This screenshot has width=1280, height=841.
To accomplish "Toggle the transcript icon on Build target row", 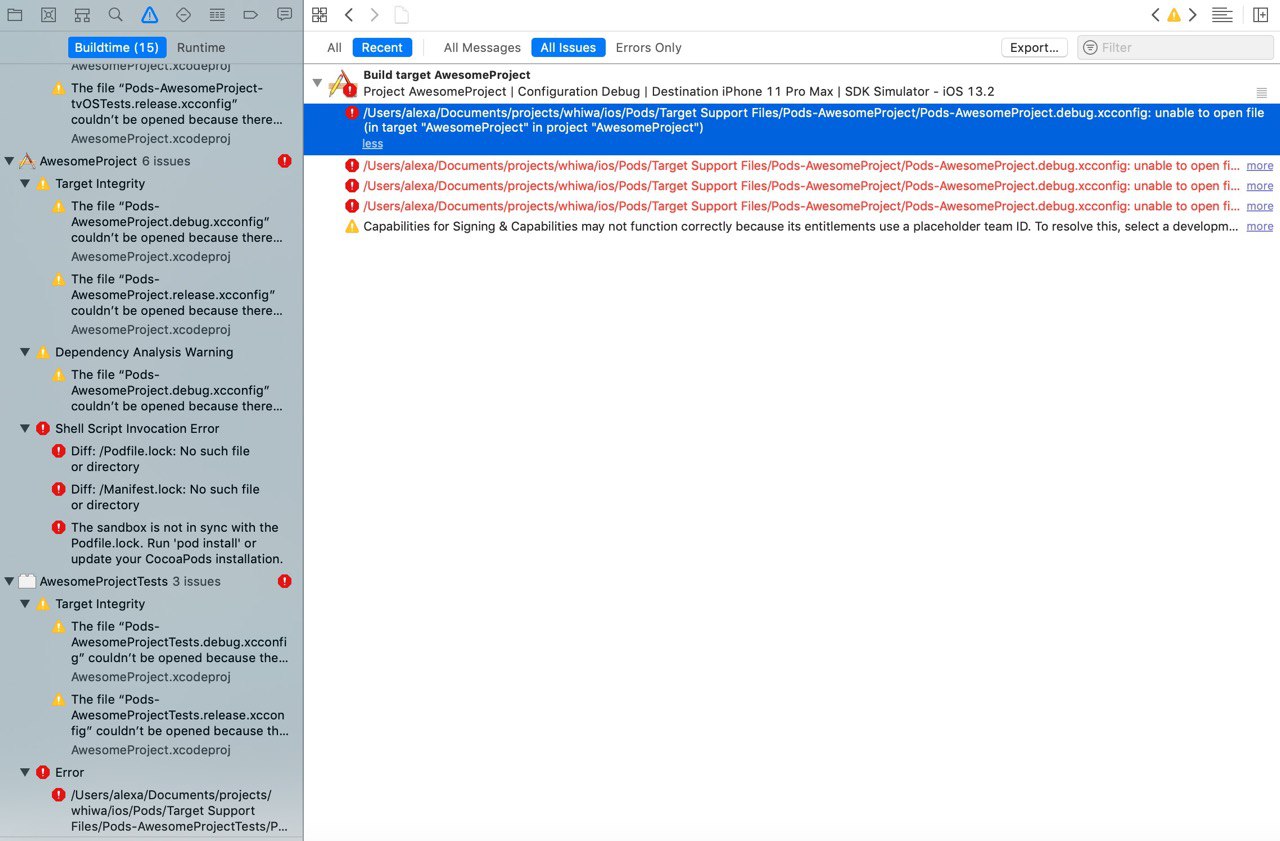I will [1261, 92].
